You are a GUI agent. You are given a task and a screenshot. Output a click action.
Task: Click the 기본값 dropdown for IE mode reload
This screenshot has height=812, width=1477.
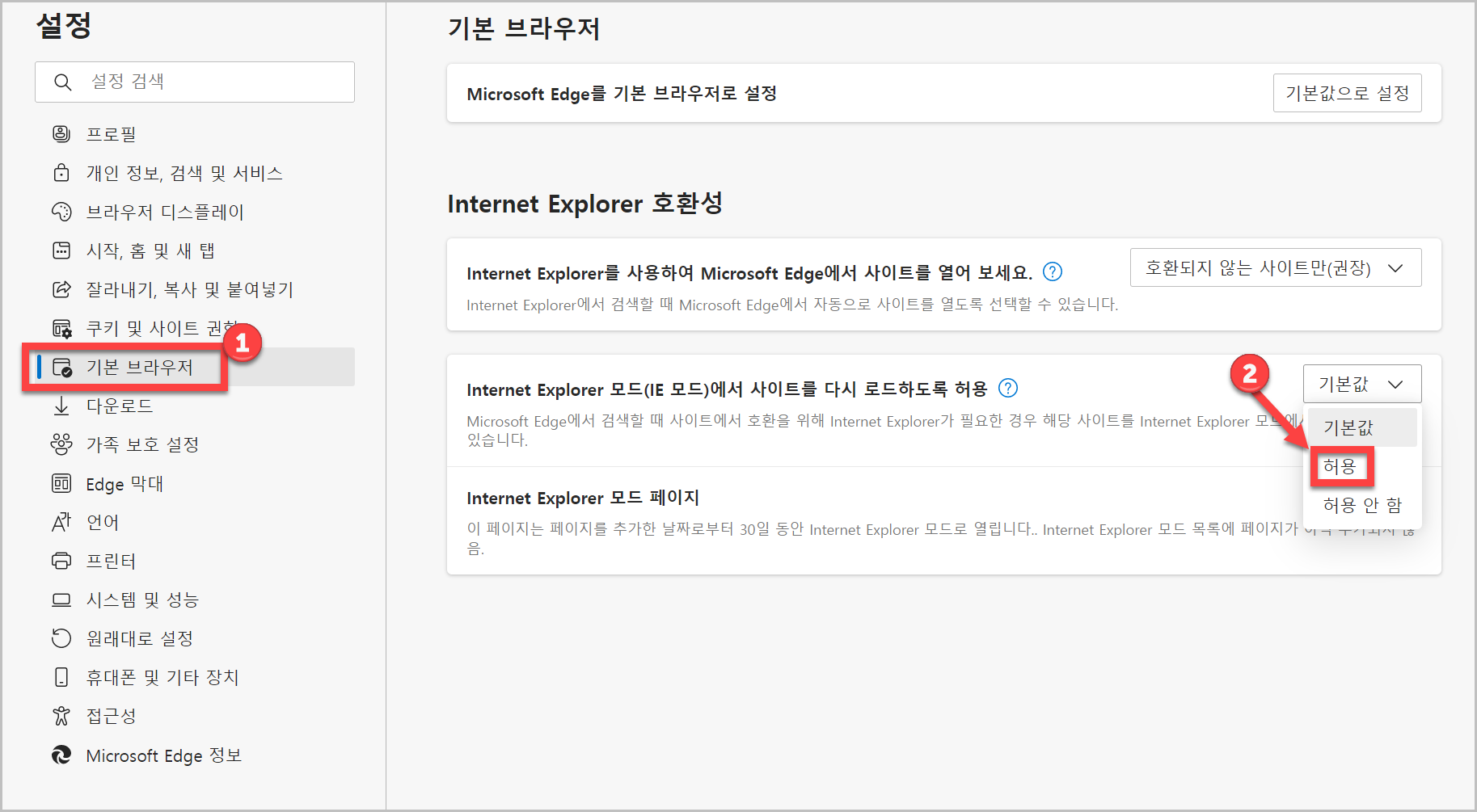(x=1362, y=384)
